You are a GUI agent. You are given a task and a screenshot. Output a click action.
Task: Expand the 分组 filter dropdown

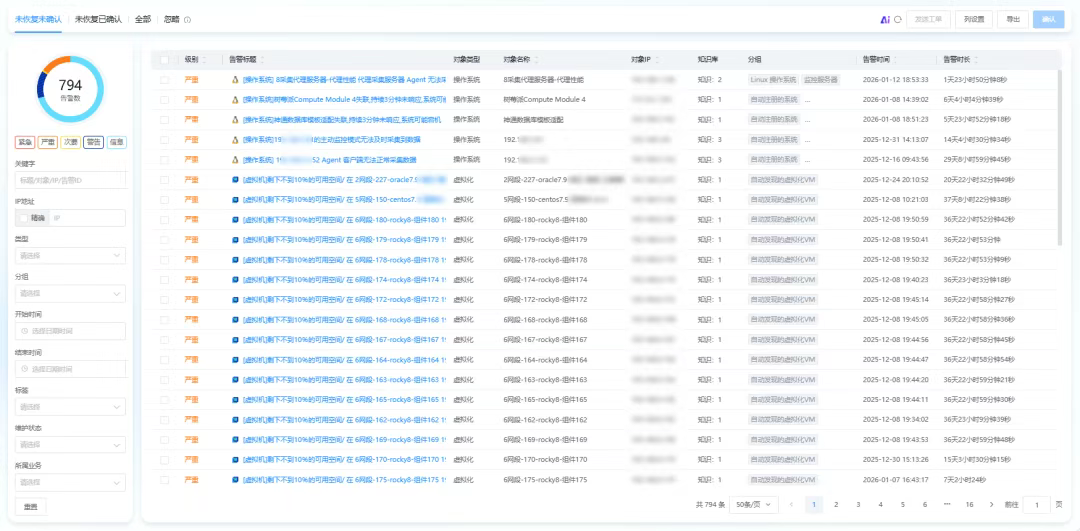(70, 293)
